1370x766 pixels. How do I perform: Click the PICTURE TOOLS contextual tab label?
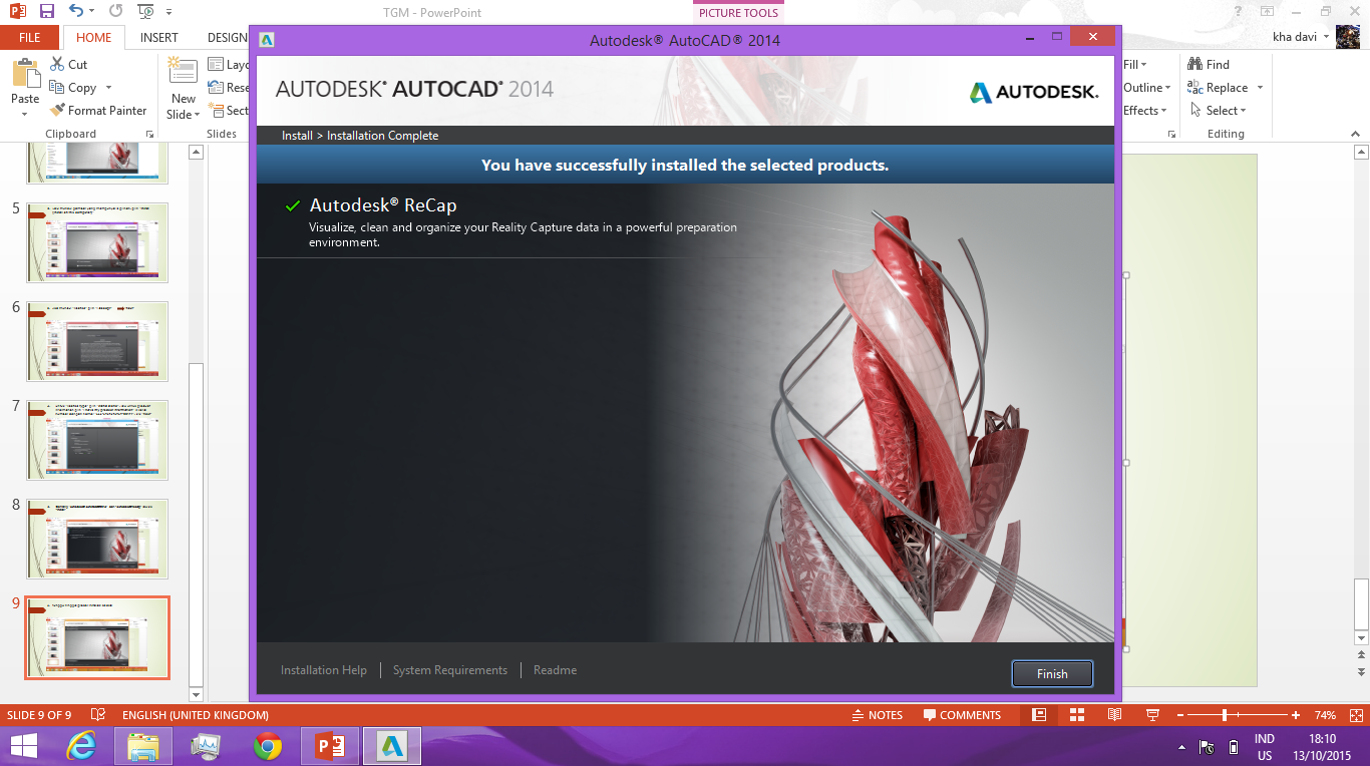pyautogui.click(x=738, y=12)
